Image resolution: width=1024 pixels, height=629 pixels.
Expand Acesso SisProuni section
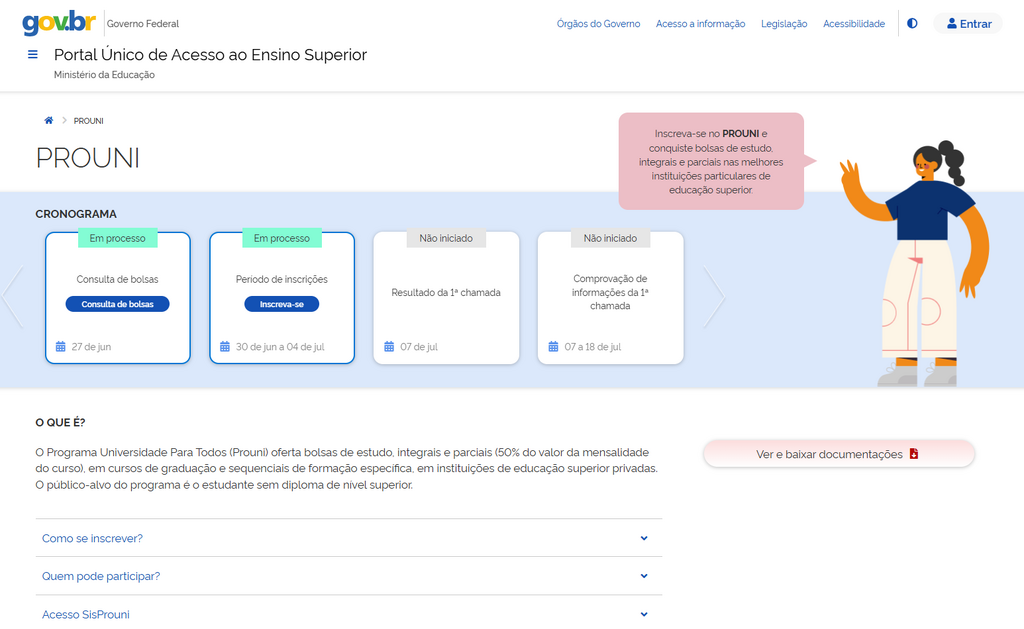click(x=349, y=614)
